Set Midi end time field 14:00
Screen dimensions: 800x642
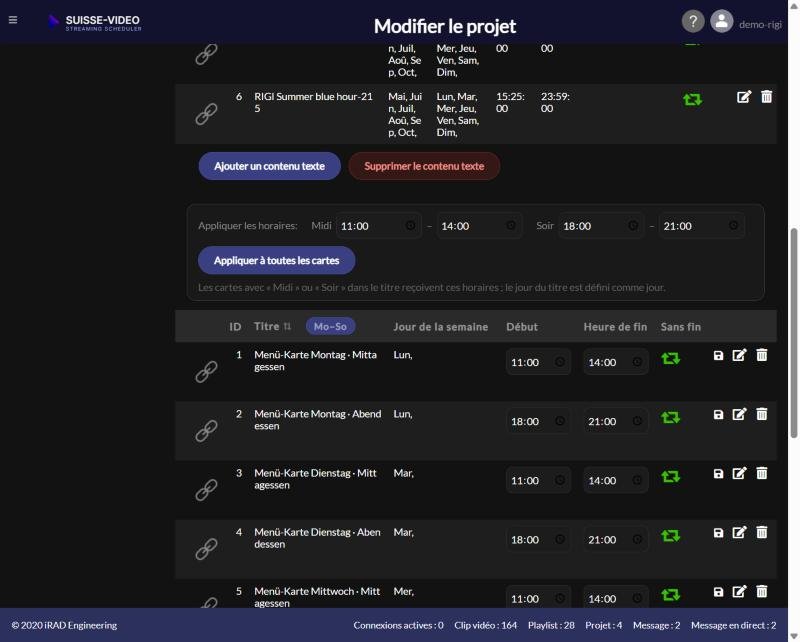(479, 226)
